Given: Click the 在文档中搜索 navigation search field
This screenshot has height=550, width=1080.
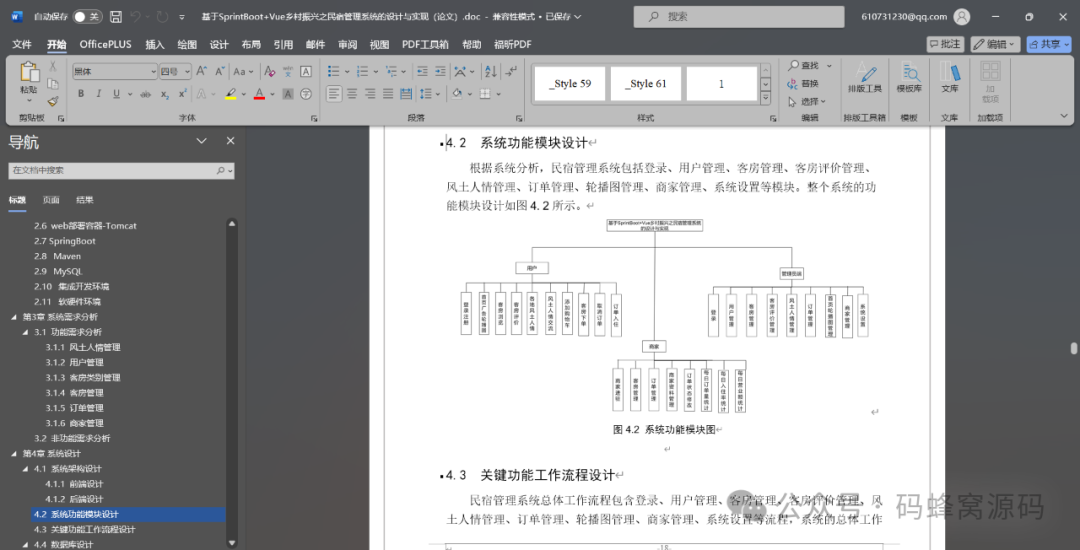Looking at the screenshot, I should (x=121, y=170).
